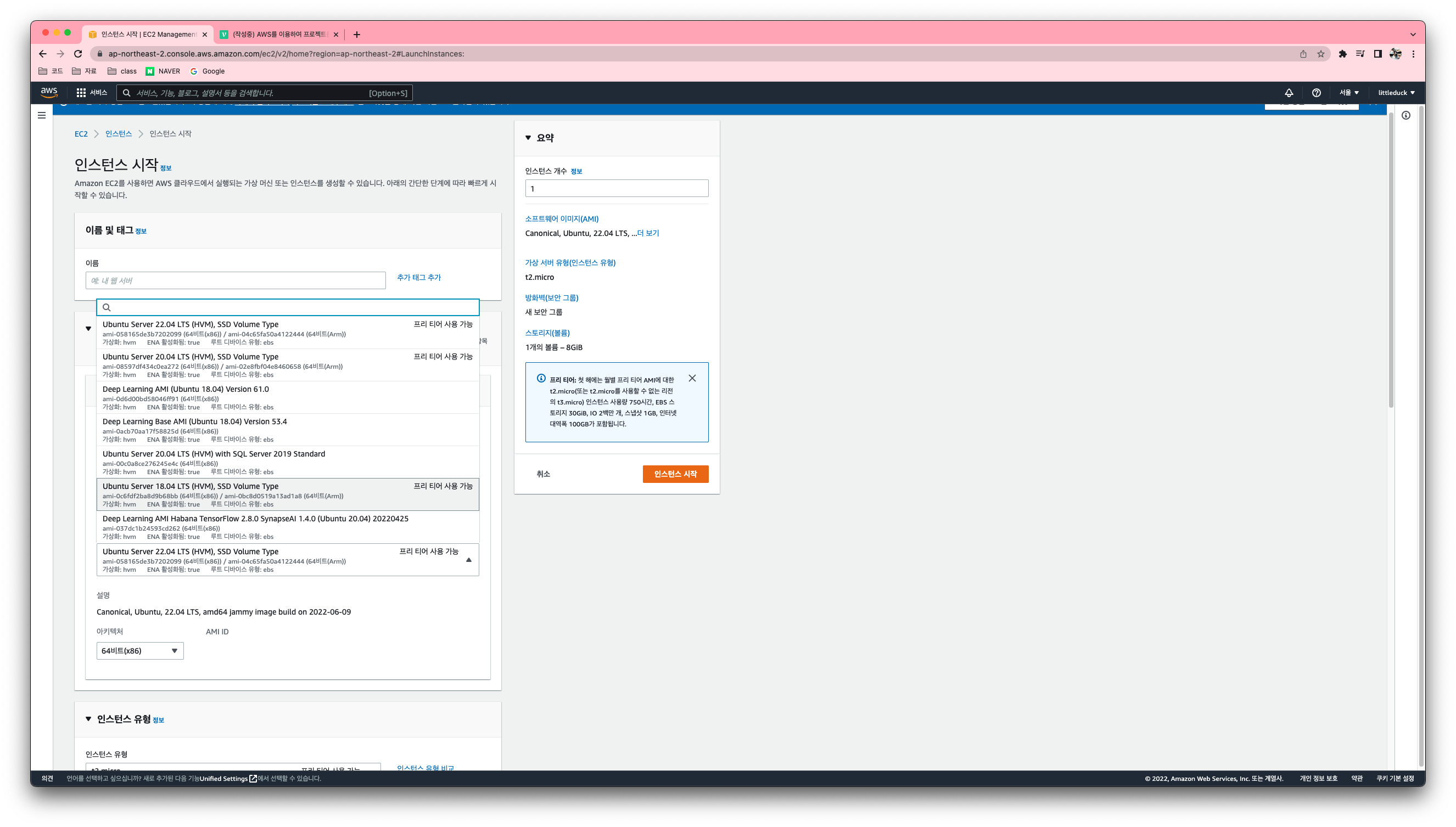Click the 추가 태그 추가 link
The width and height of the screenshot is (1456, 827).
point(419,278)
